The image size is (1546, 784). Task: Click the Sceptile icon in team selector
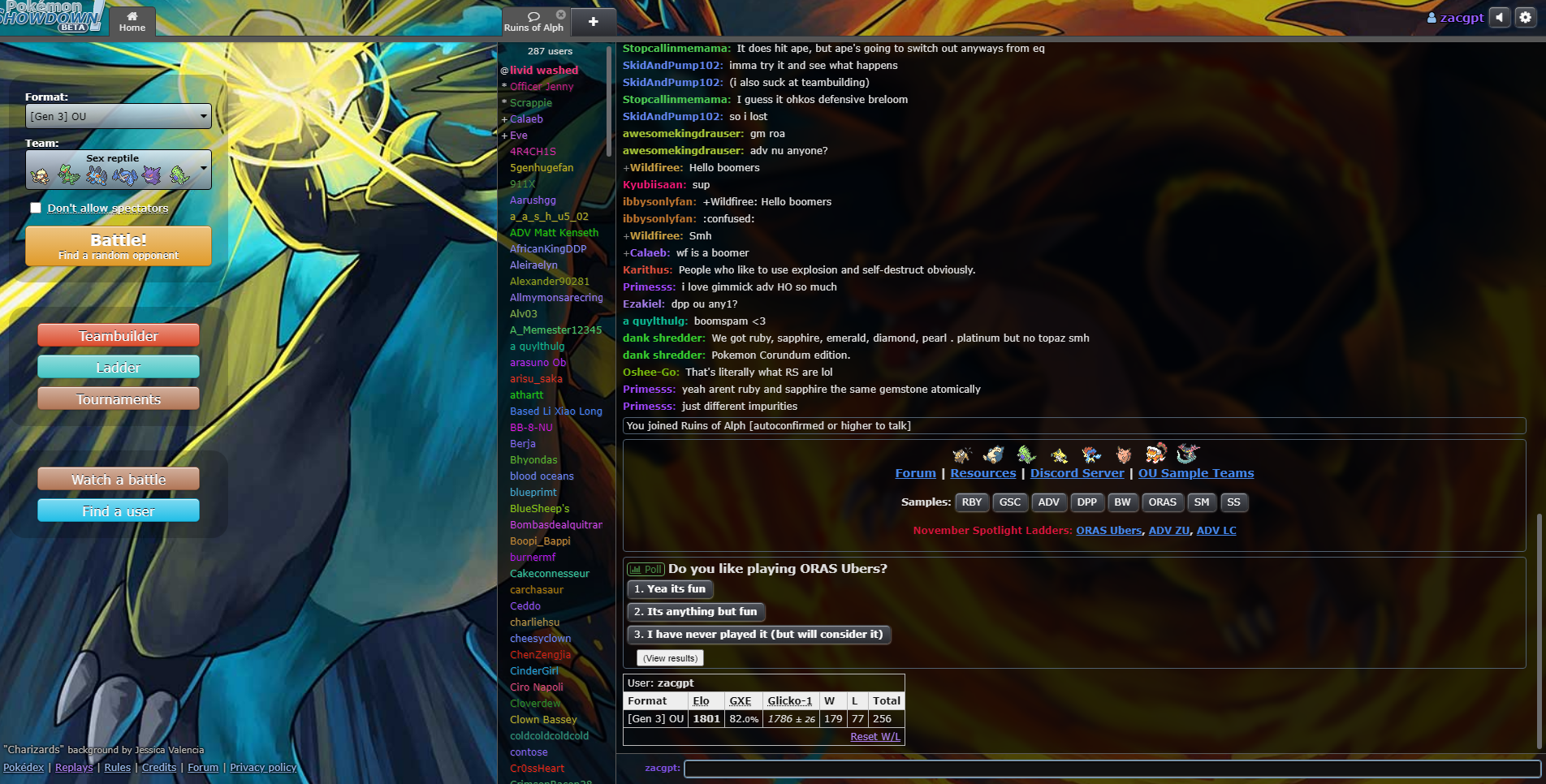(69, 174)
